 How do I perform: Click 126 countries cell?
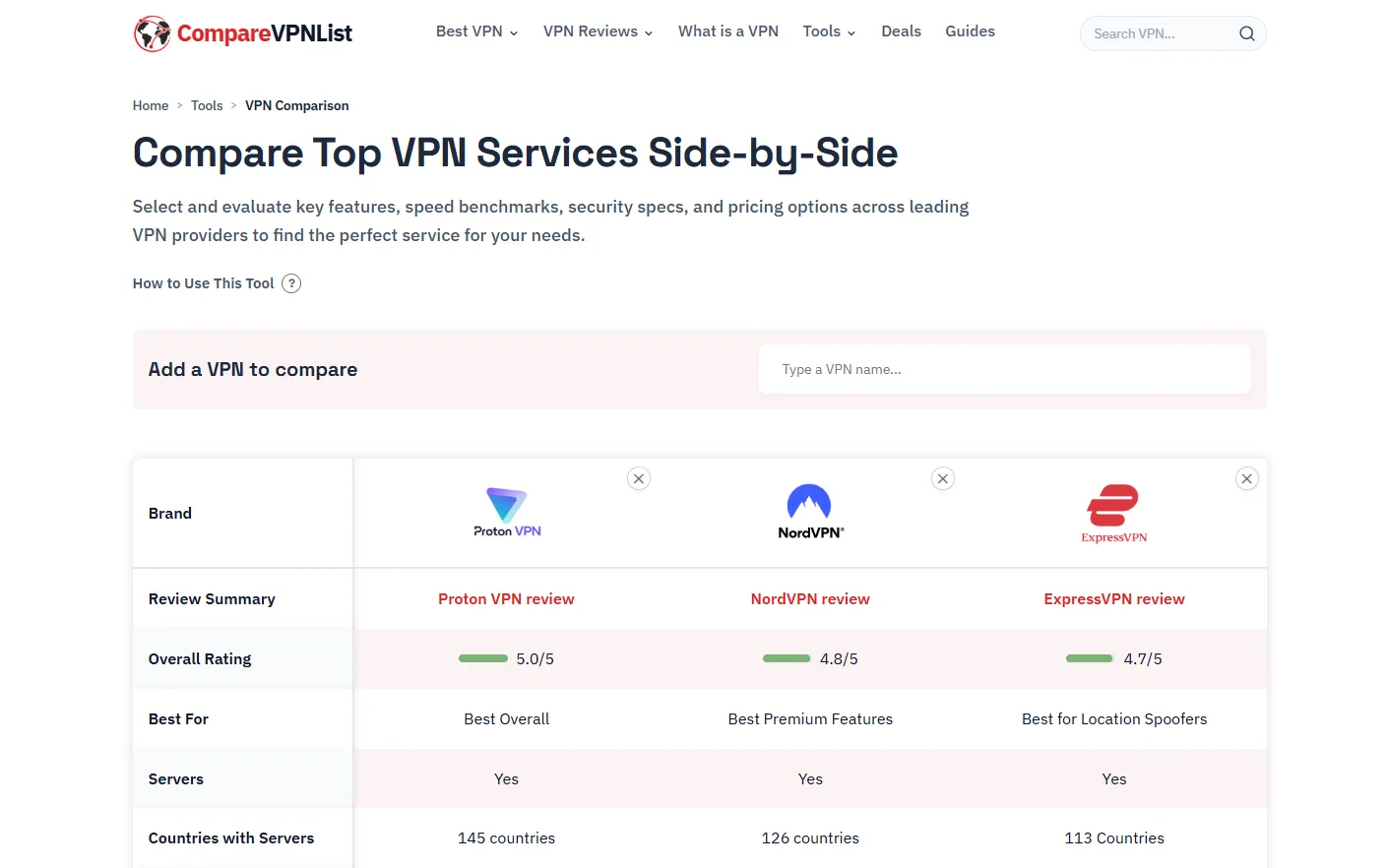810,837
